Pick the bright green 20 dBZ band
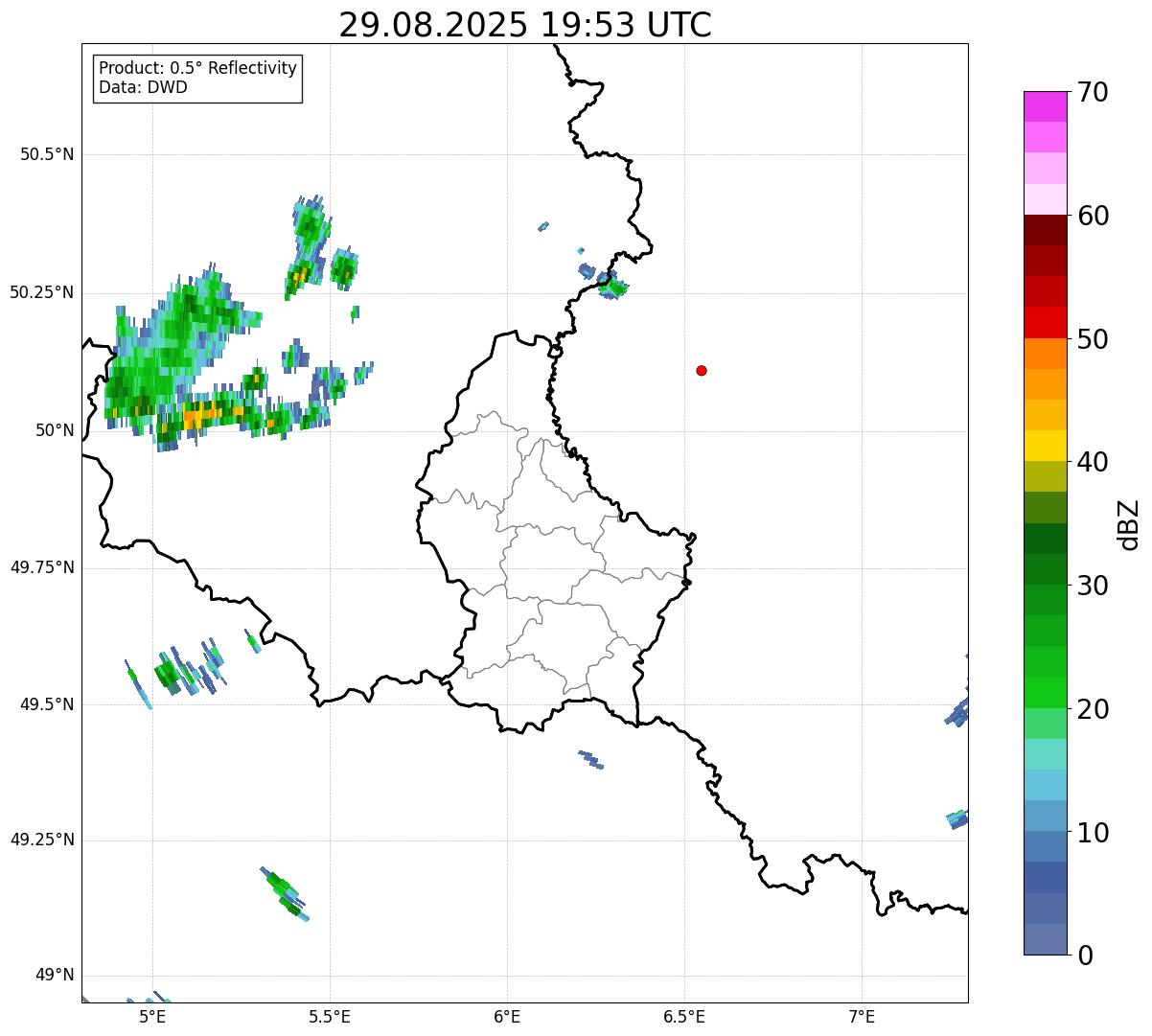Viewport: 1152px width, 1036px height. pyautogui.click(x=1045, y=693)
